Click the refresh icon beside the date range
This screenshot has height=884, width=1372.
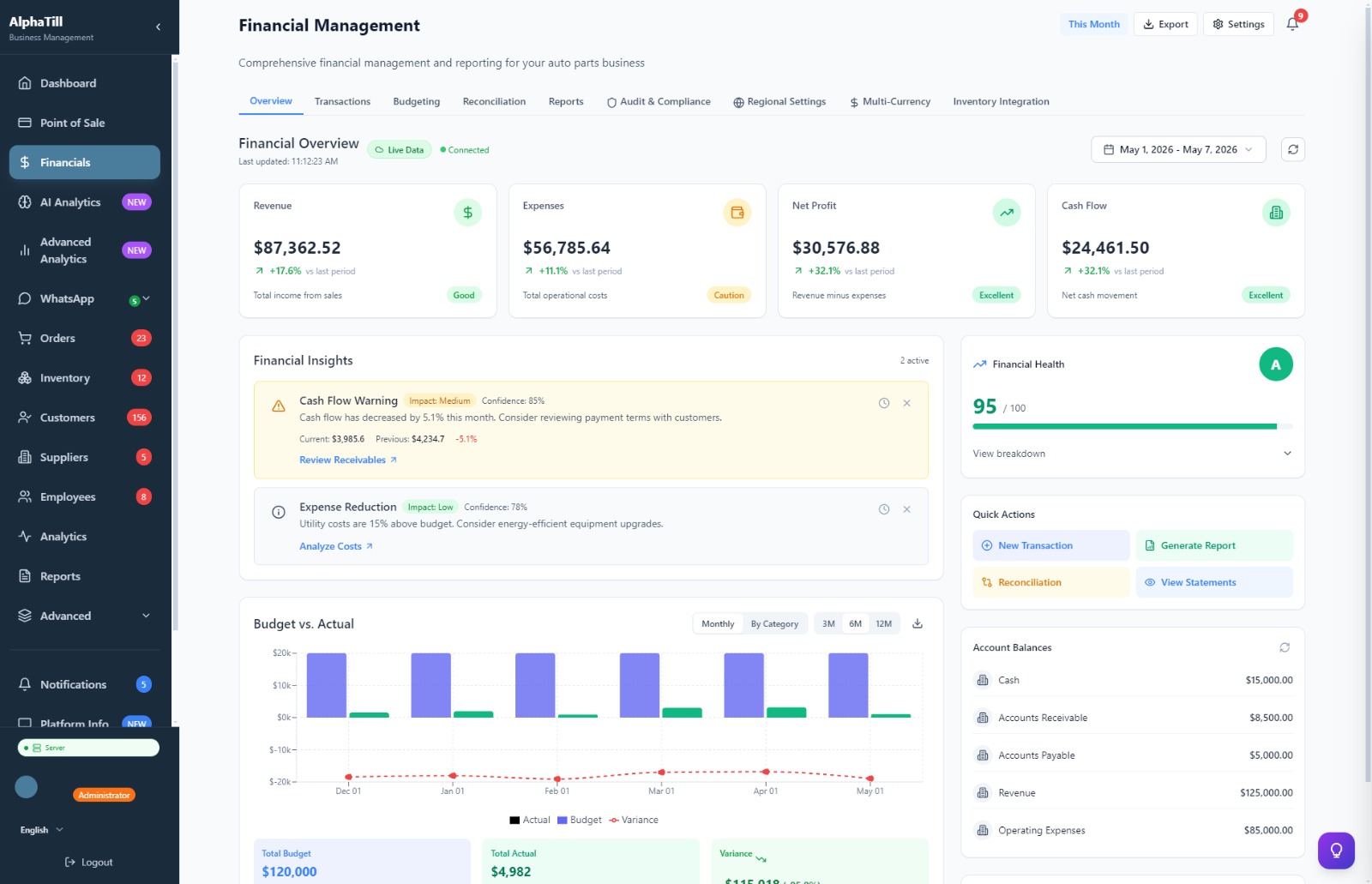[1292, 149]
